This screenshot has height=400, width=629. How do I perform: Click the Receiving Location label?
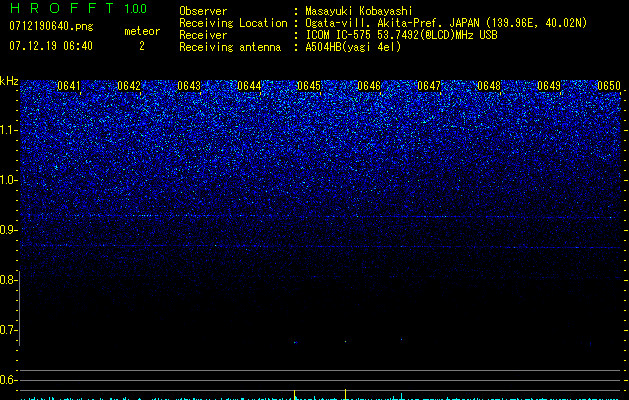[x=233, y=23]
